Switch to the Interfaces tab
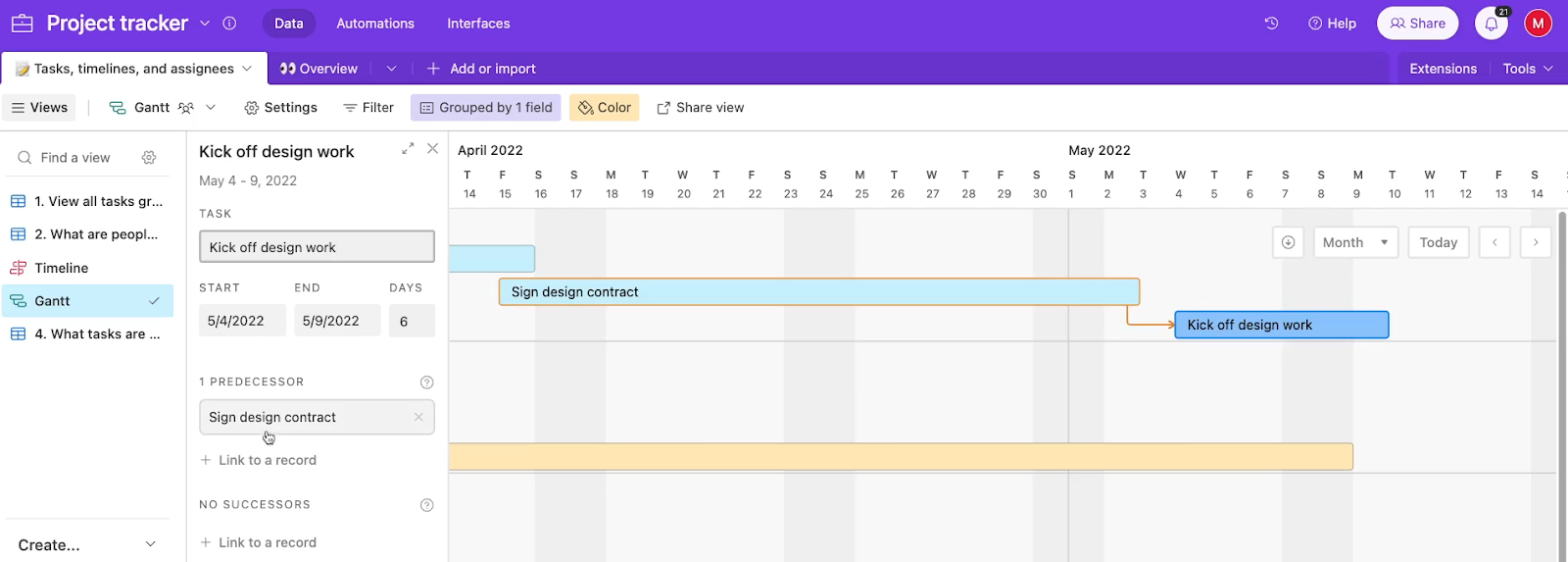This screenshot has height=562, width=1568. click(478, 24)
